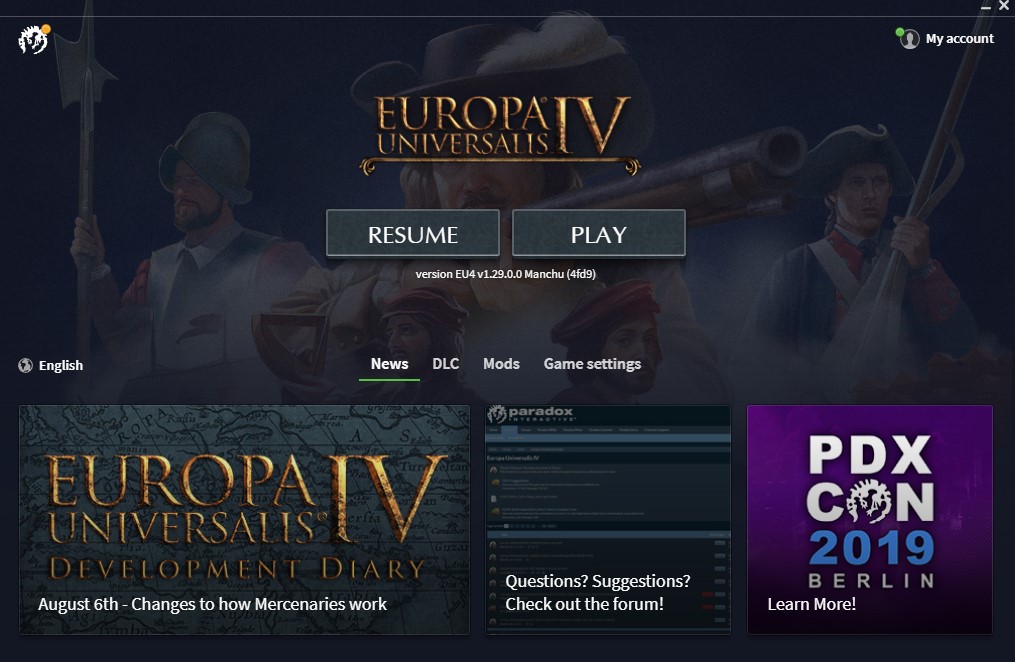Open the Mods tab
The width and height of the screenshot is (1015, 662).
tap(501, 364)
